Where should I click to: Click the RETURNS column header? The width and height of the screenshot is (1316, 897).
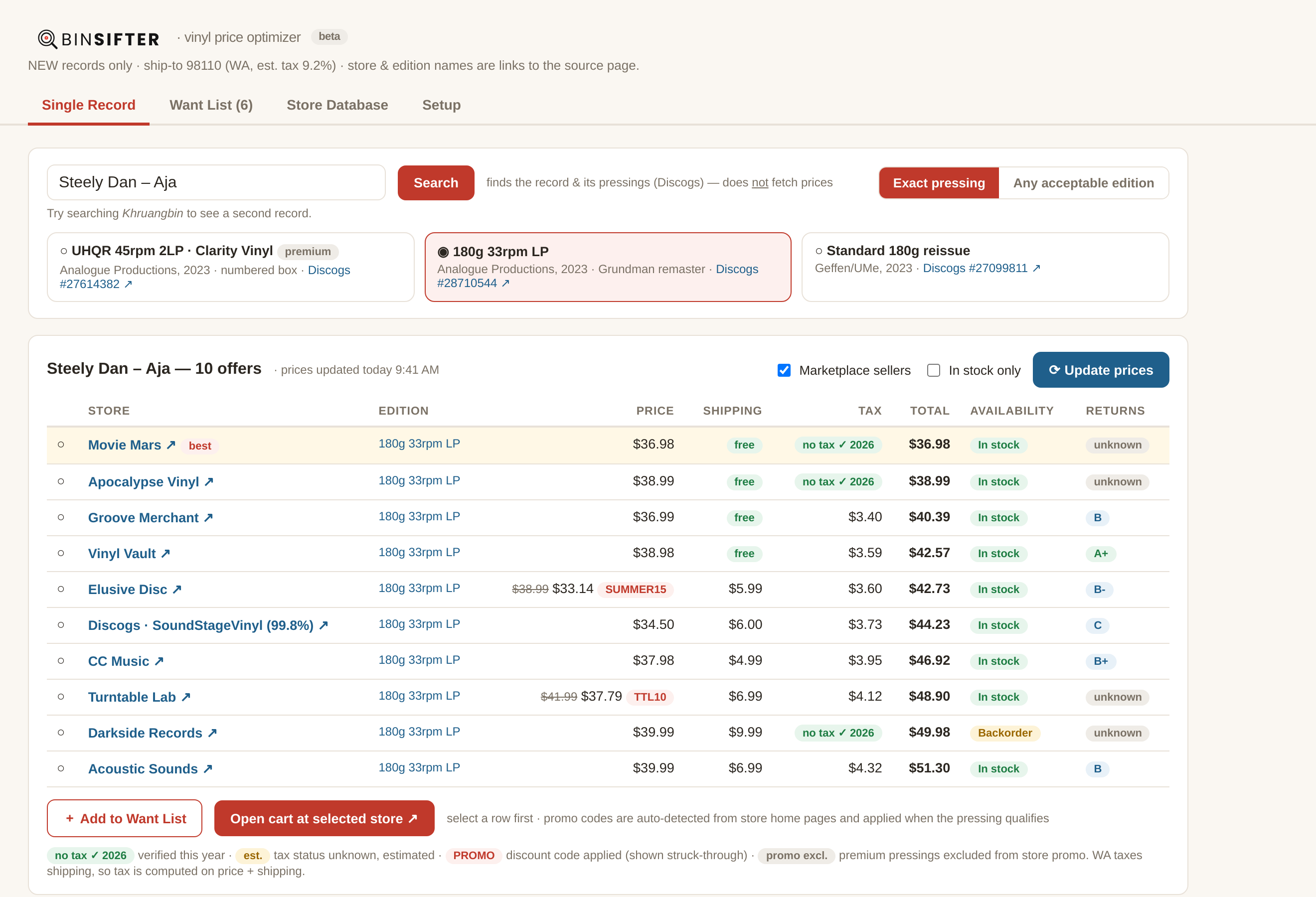[x=1115, y=411]
